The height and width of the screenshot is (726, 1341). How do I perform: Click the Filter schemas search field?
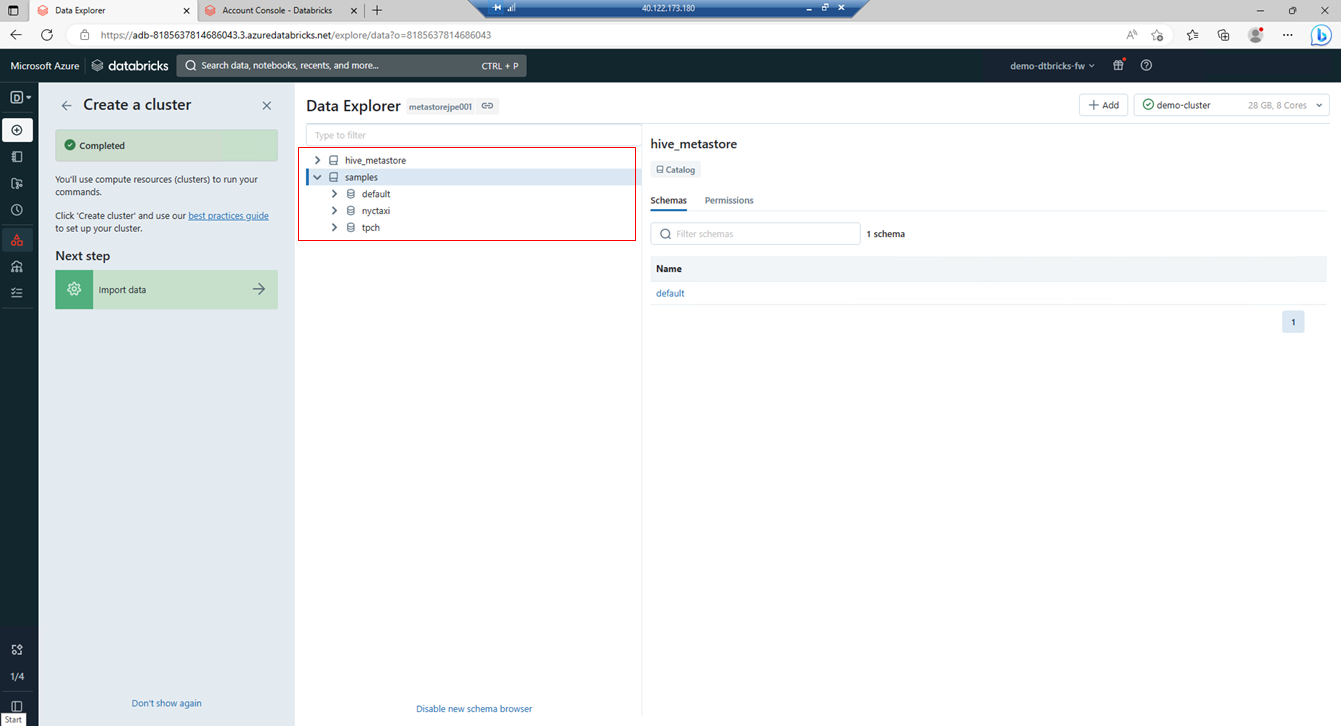tap(755, 234)
